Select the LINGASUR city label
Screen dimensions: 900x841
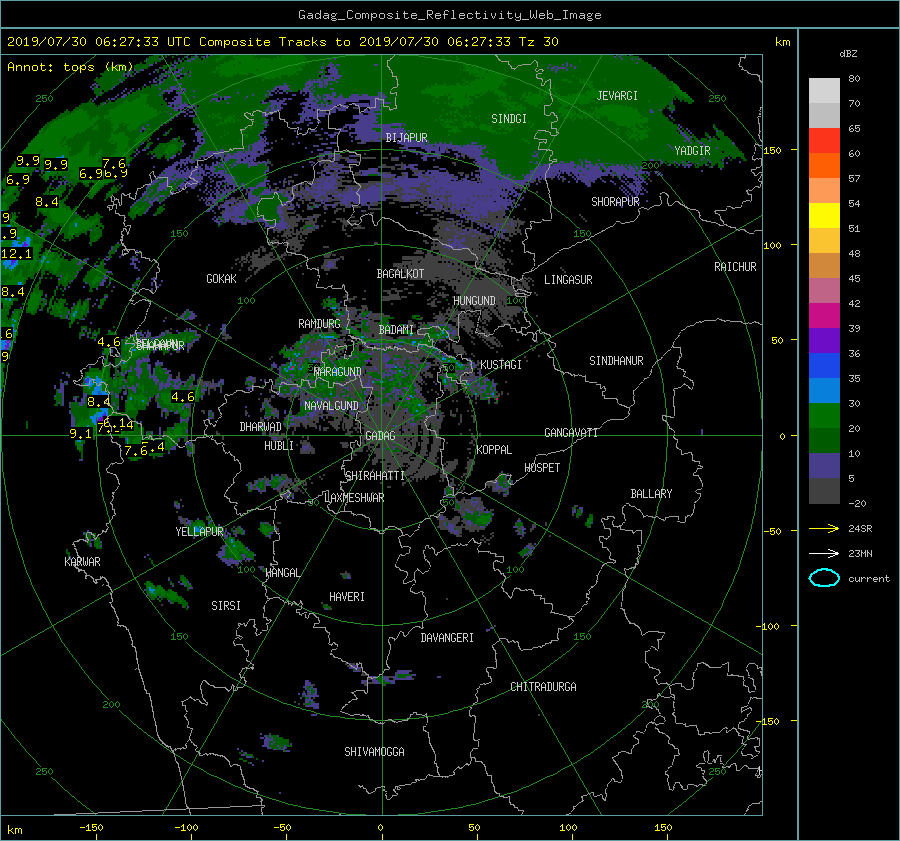click(568, 280)
